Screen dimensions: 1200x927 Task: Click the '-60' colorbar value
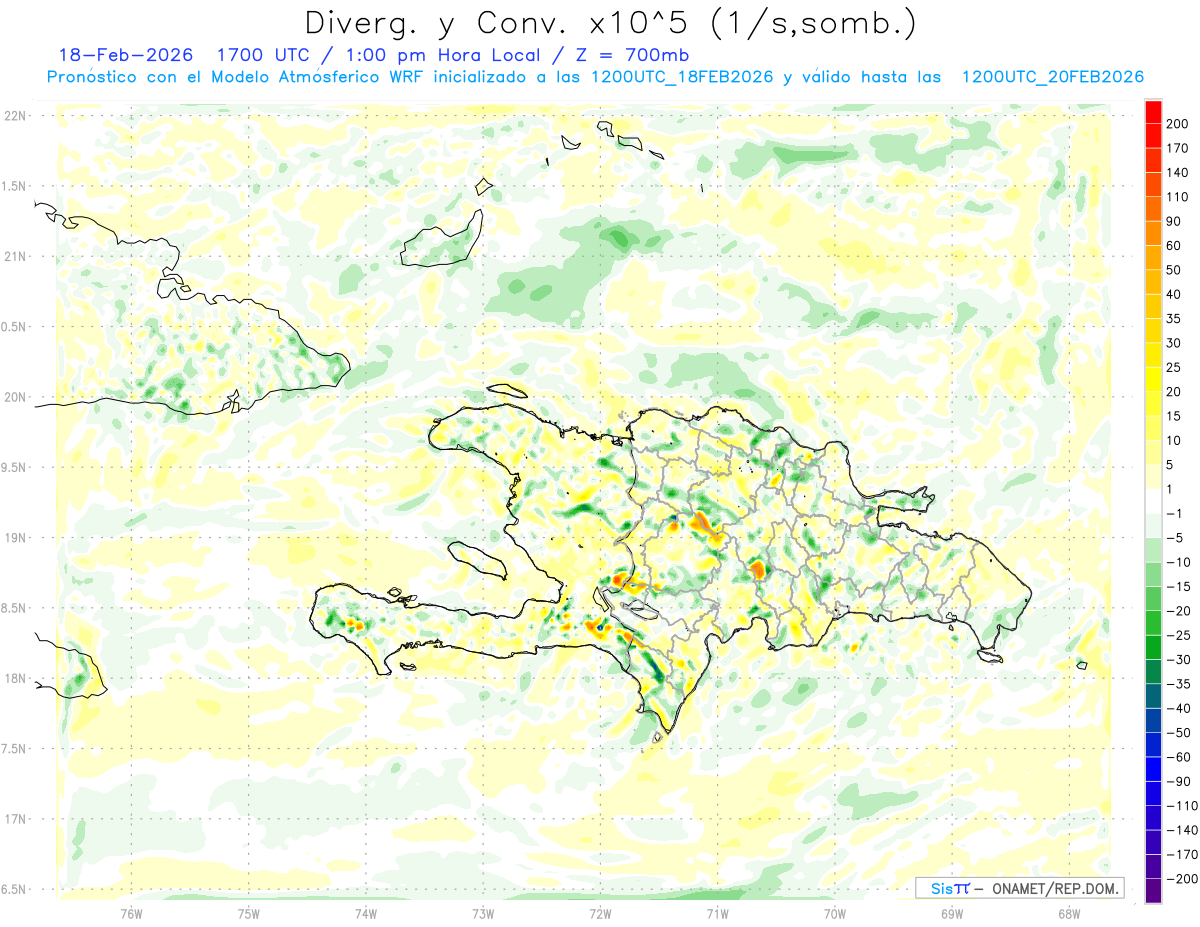[x=1181, y=757]
